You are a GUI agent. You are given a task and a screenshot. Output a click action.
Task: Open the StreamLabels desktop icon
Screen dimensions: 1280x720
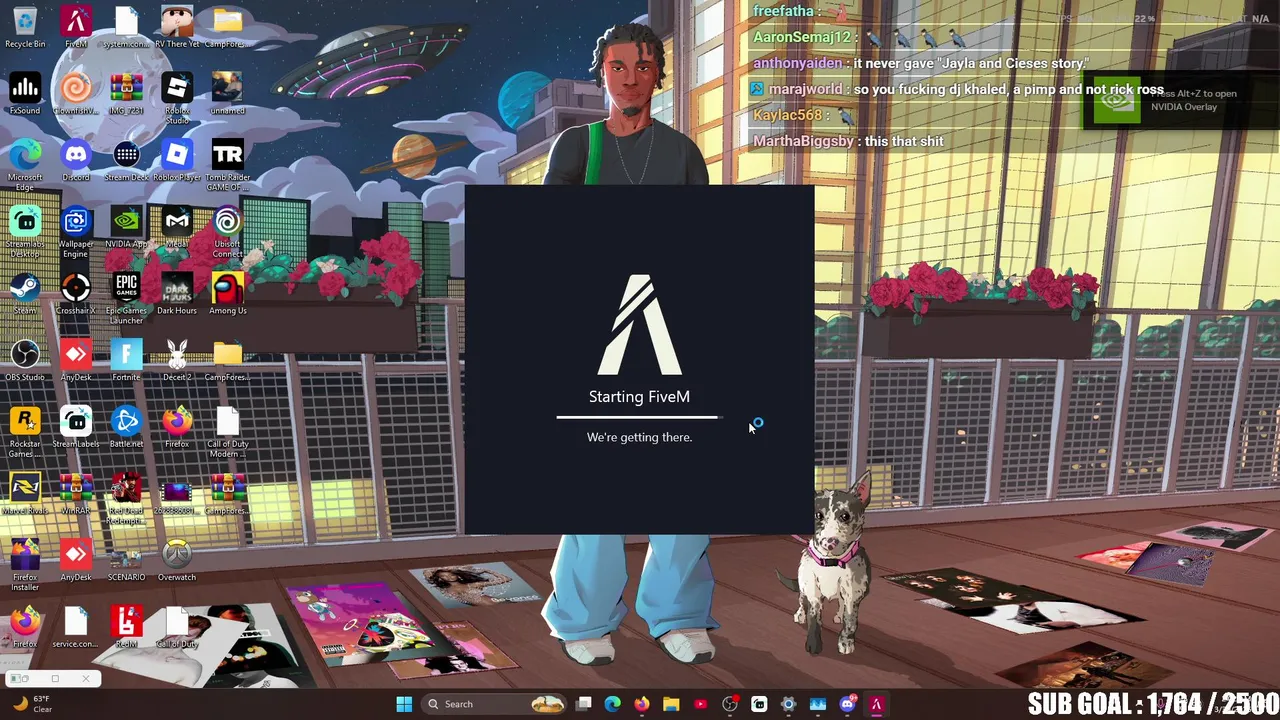[76, 428]
